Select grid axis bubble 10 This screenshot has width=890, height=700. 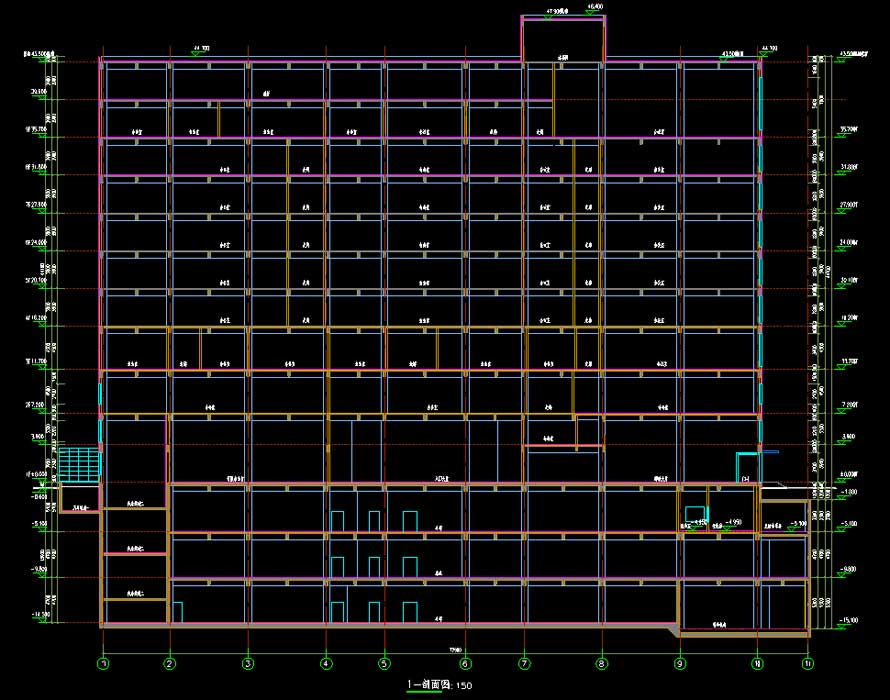757,663
